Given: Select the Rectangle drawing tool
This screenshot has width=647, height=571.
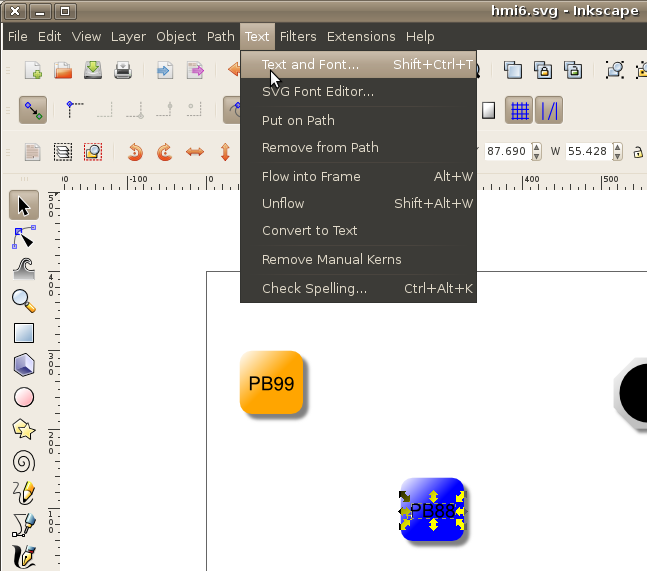Looking at the screenshot, I should pyautogui.click(x=24, y=333).
